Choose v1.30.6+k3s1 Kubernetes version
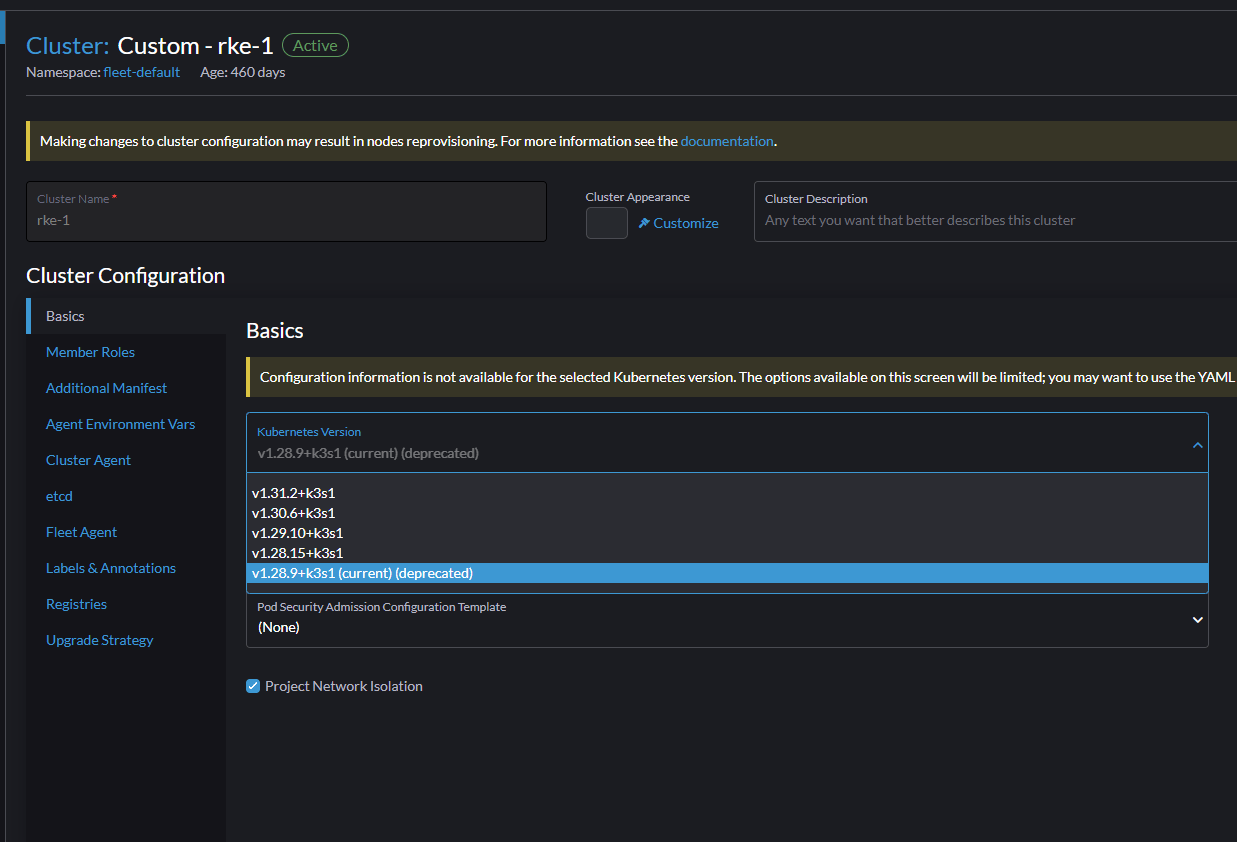The image size is (1237, 842). pos(293,513)
